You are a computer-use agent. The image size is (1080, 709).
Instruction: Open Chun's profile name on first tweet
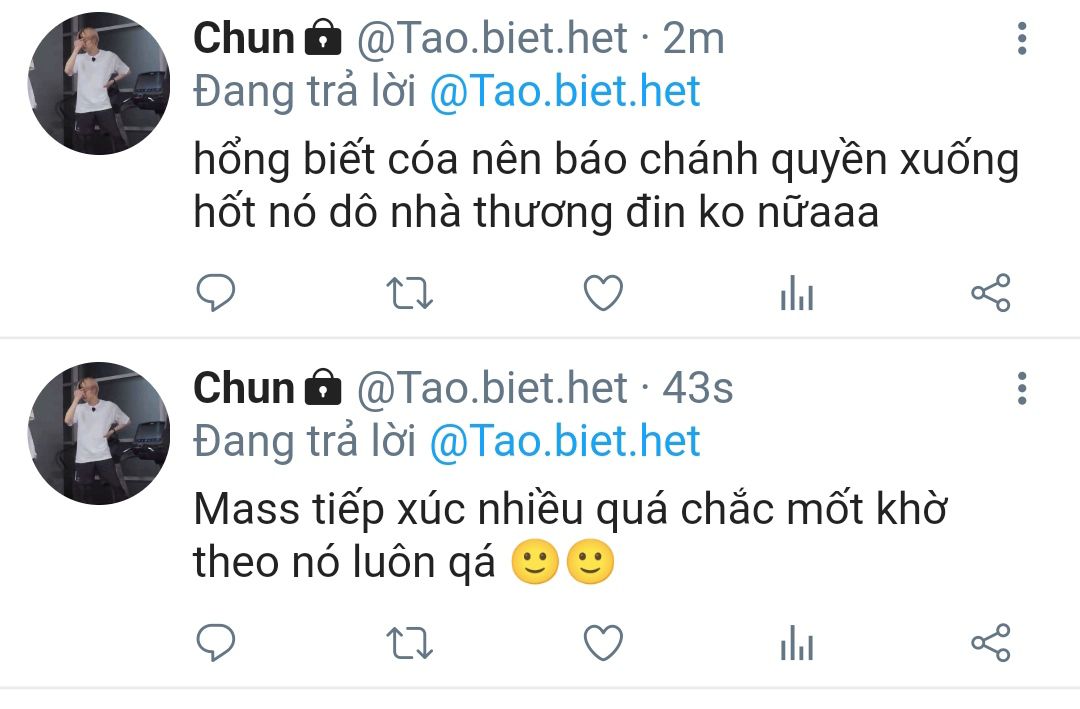tap(244, 38)
